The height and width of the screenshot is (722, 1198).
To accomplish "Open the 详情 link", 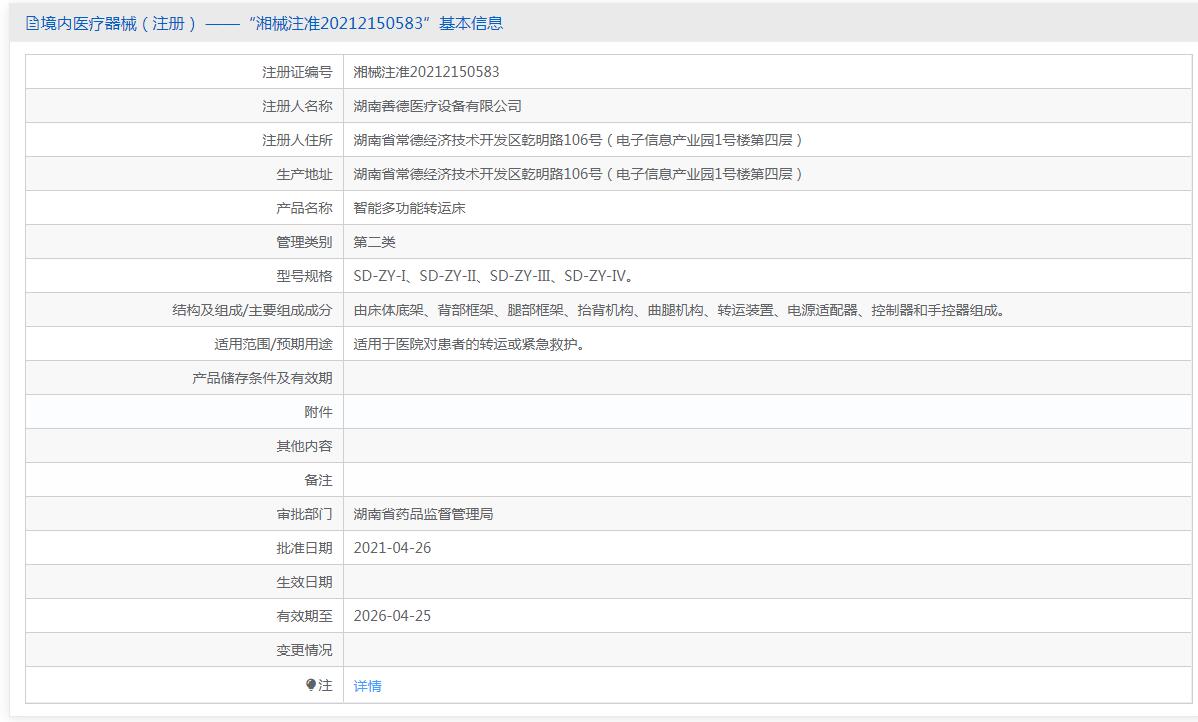I will tap(367, 686).
